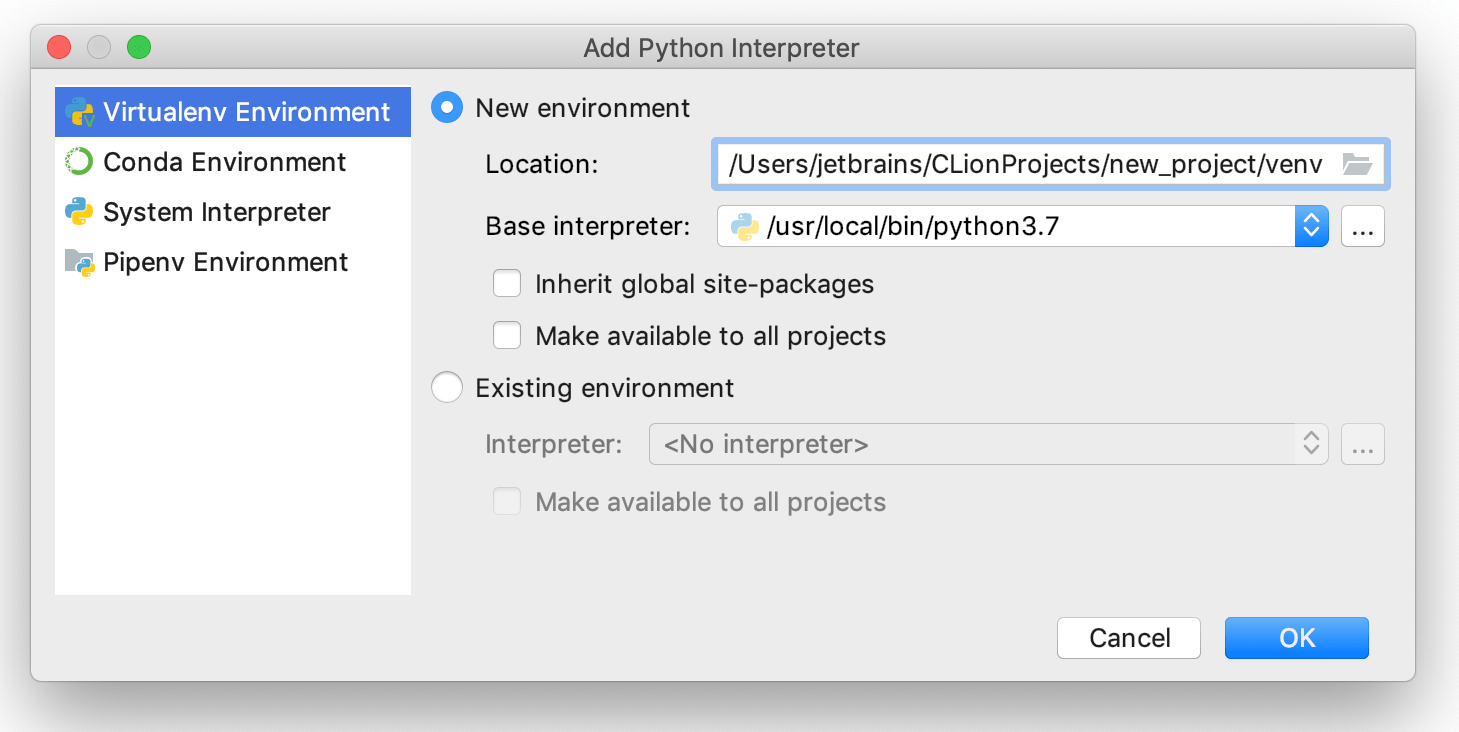This screenshot has width=1459, height=732.
Task: Select the System Interpreter Python icon
Action: 77,212
